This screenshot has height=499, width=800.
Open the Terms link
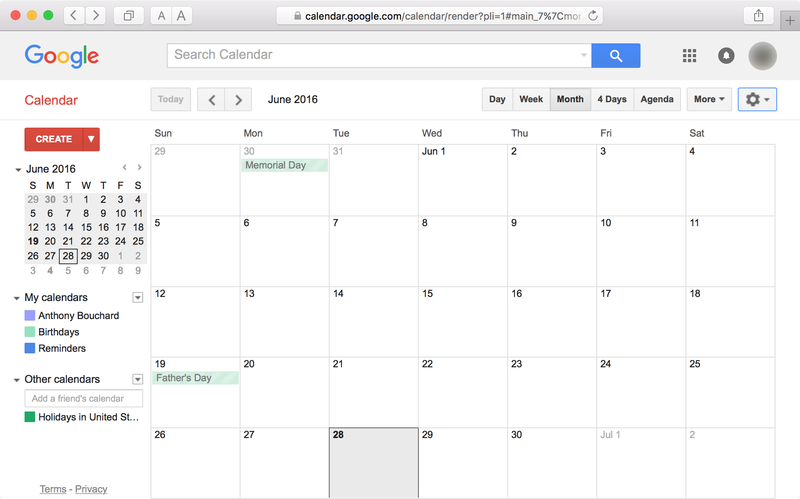pos(53,489)
